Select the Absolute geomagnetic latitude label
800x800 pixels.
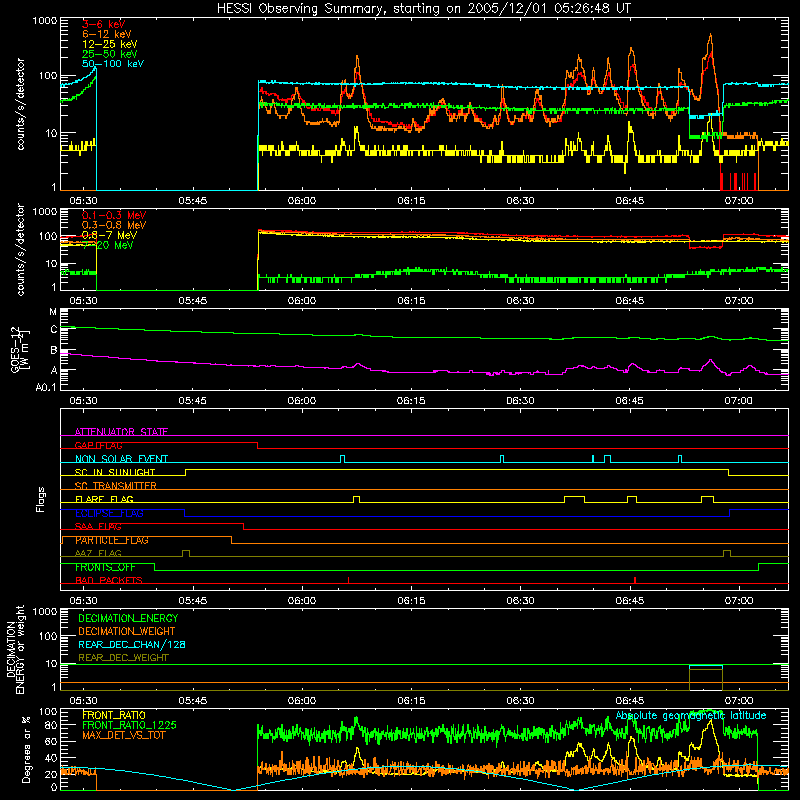click(691, 716)
